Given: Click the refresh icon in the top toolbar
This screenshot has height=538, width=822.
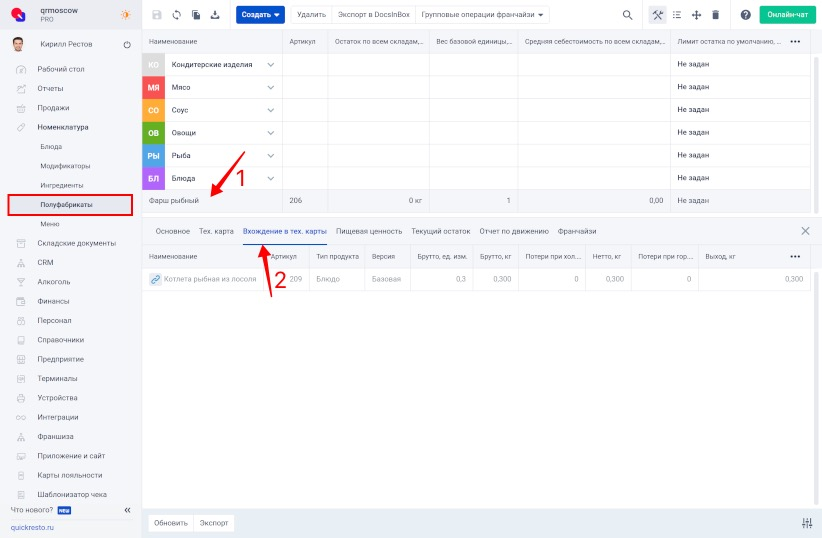Looking at the screenshot, I should click(177, 15).
